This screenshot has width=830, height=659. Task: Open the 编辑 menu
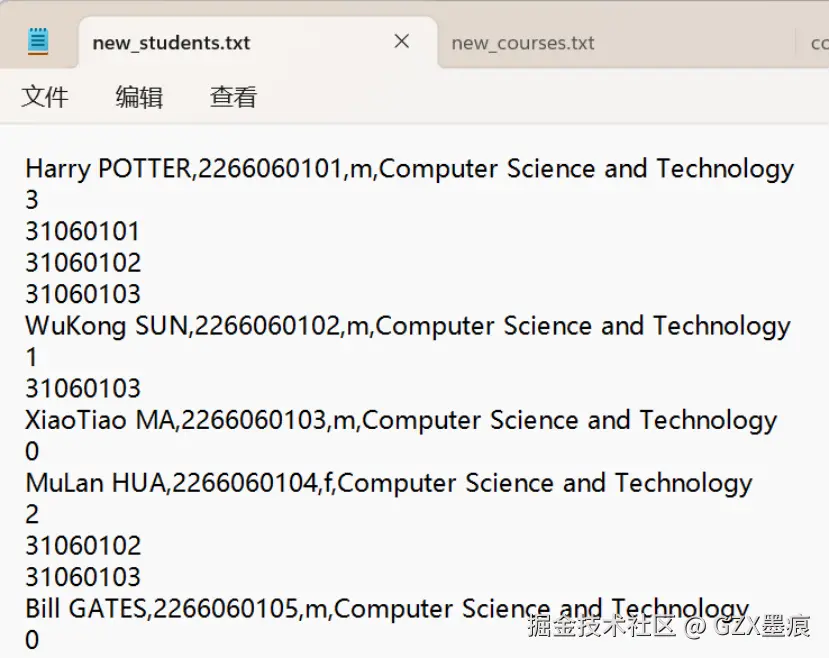(139, 97)
